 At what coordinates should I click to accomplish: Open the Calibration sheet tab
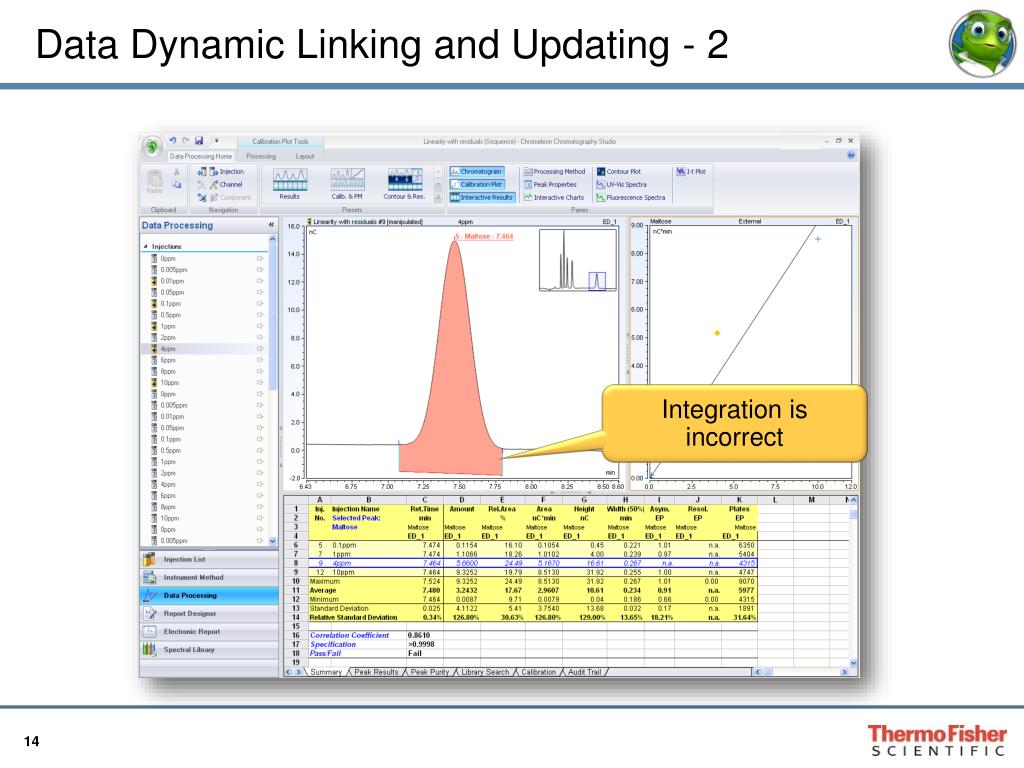pyautogui.click(x=539, y=672)
